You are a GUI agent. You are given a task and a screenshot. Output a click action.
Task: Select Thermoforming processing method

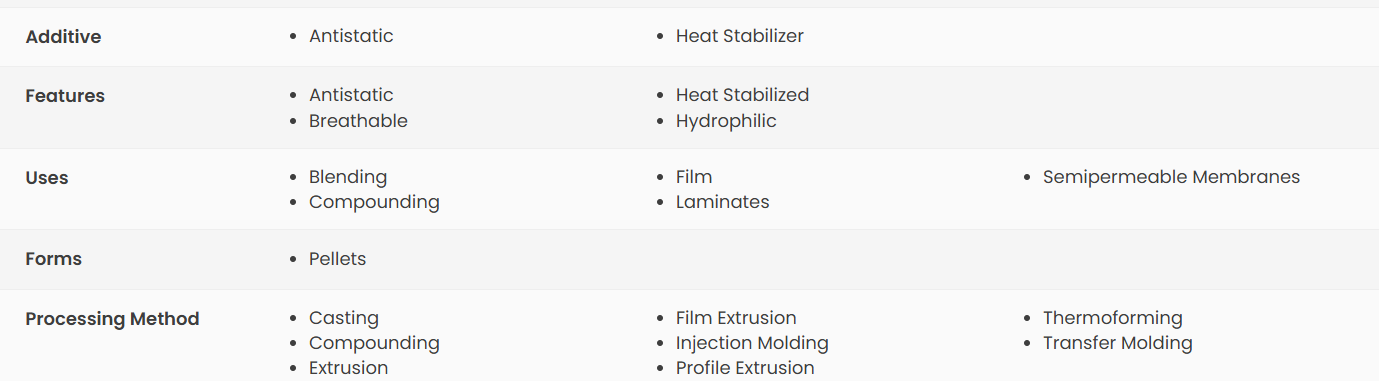click(1113, 318)
